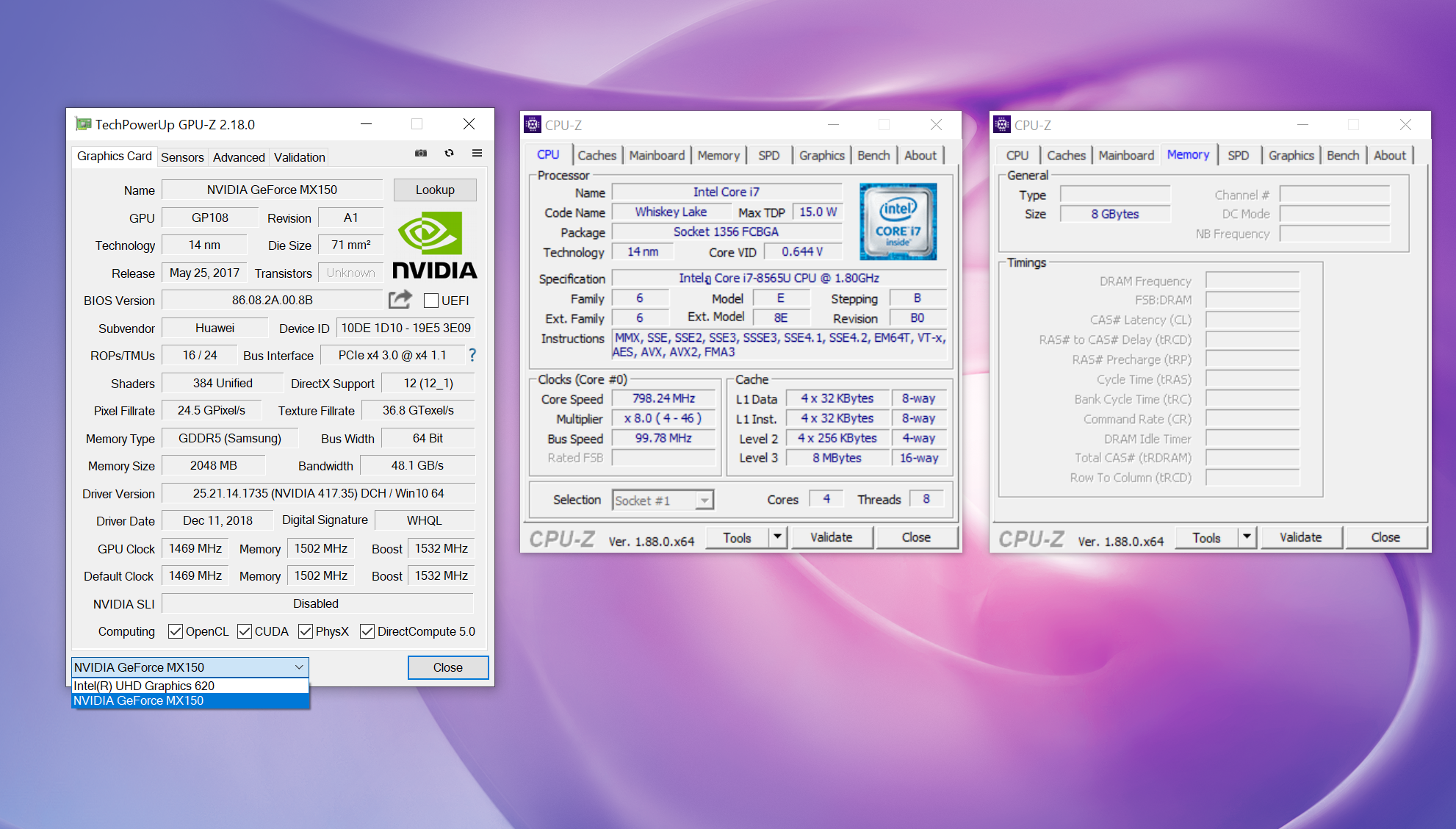Viewport: 1456px width, 829px height.
Task: Open Graphics tab in middle CPU-Z window
Action: point(822,155)
